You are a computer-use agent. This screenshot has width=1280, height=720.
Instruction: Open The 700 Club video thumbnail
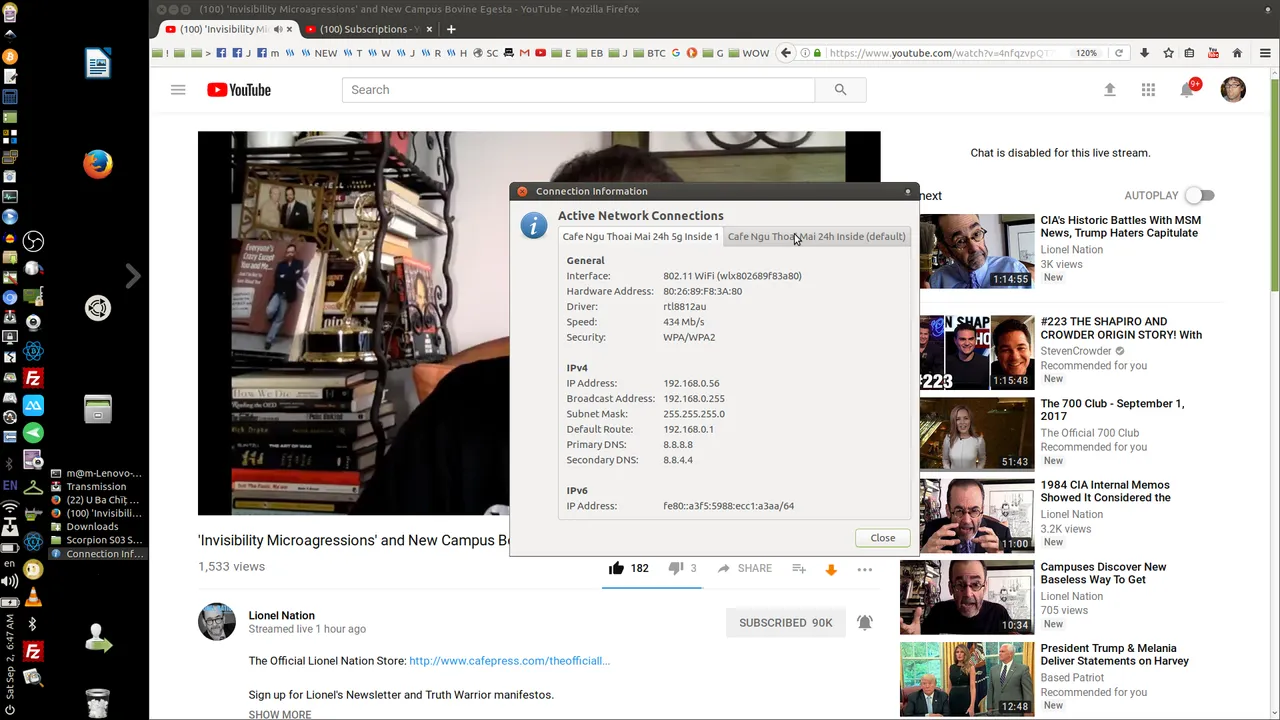(977, 434)
